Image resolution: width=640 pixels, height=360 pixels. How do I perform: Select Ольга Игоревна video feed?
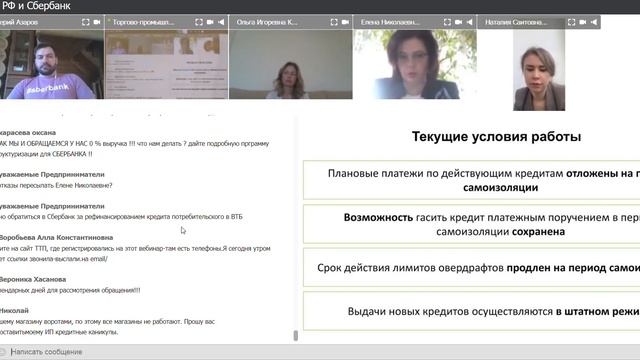pos(291,64)
